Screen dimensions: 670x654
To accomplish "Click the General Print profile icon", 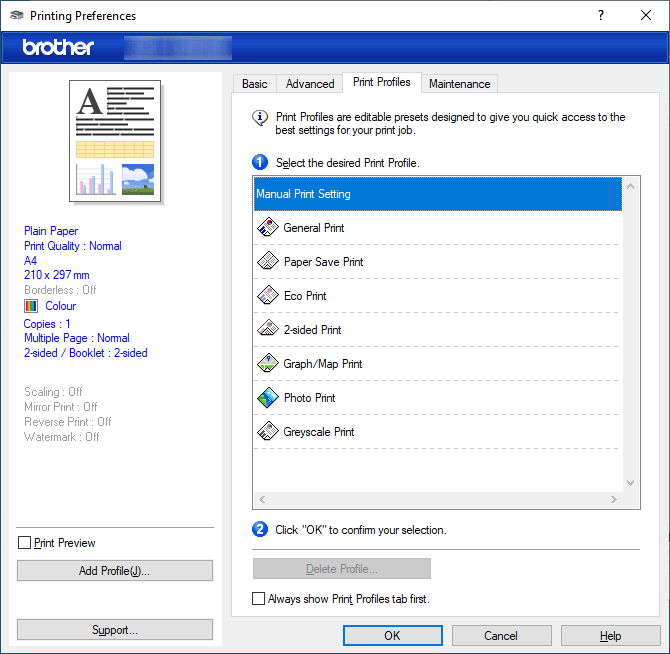I will point(267,228).
